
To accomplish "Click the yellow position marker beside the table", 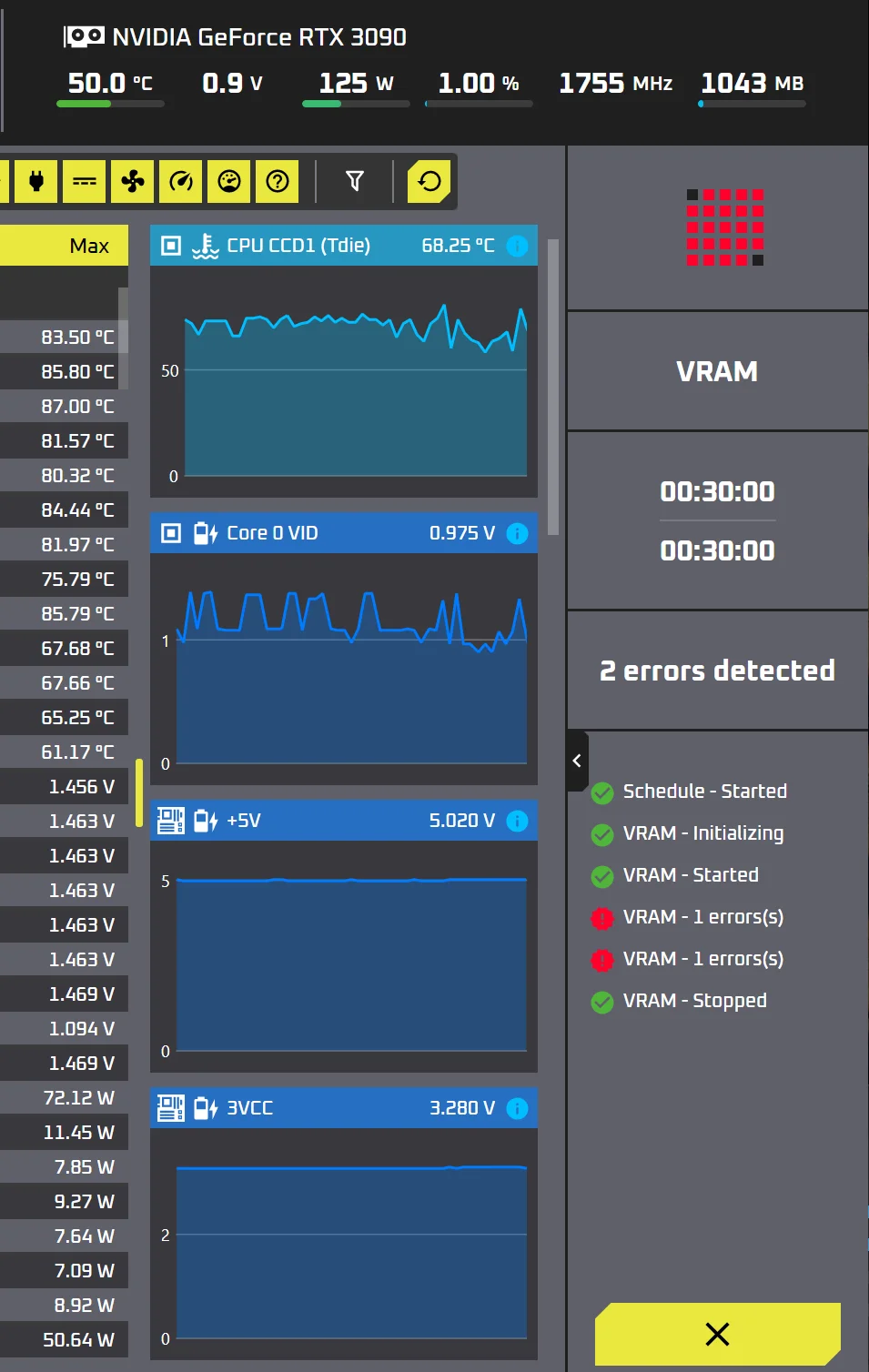I will coord(139,792).
